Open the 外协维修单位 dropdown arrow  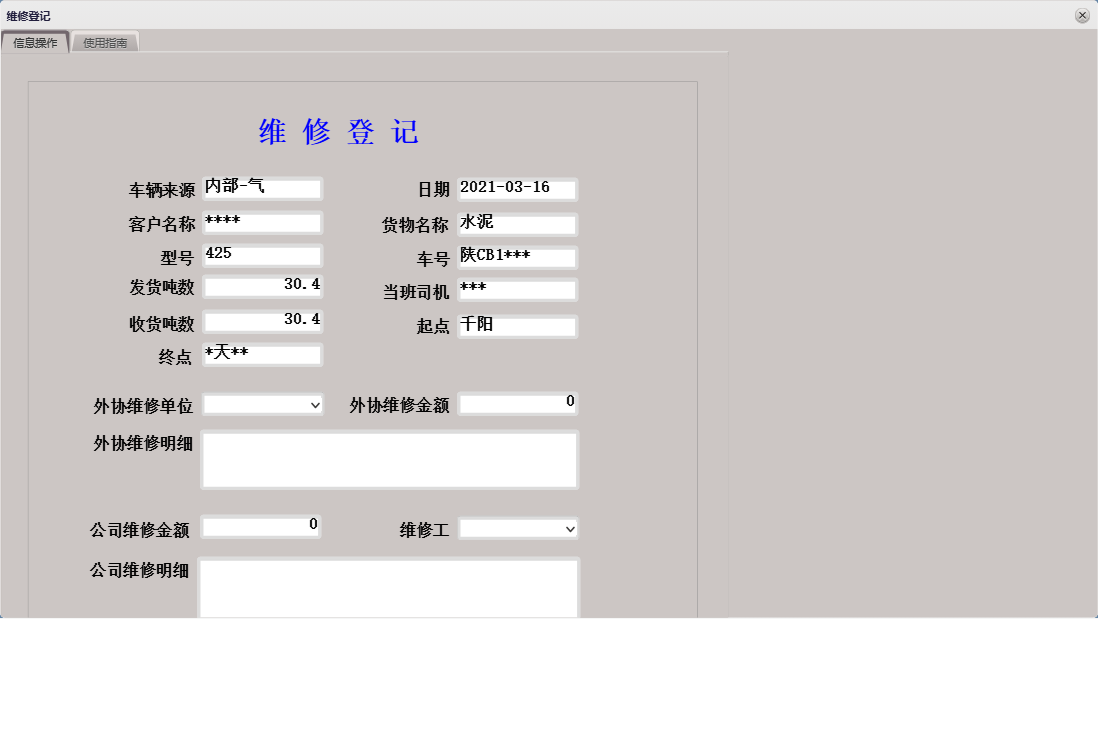tap(314, 404)
